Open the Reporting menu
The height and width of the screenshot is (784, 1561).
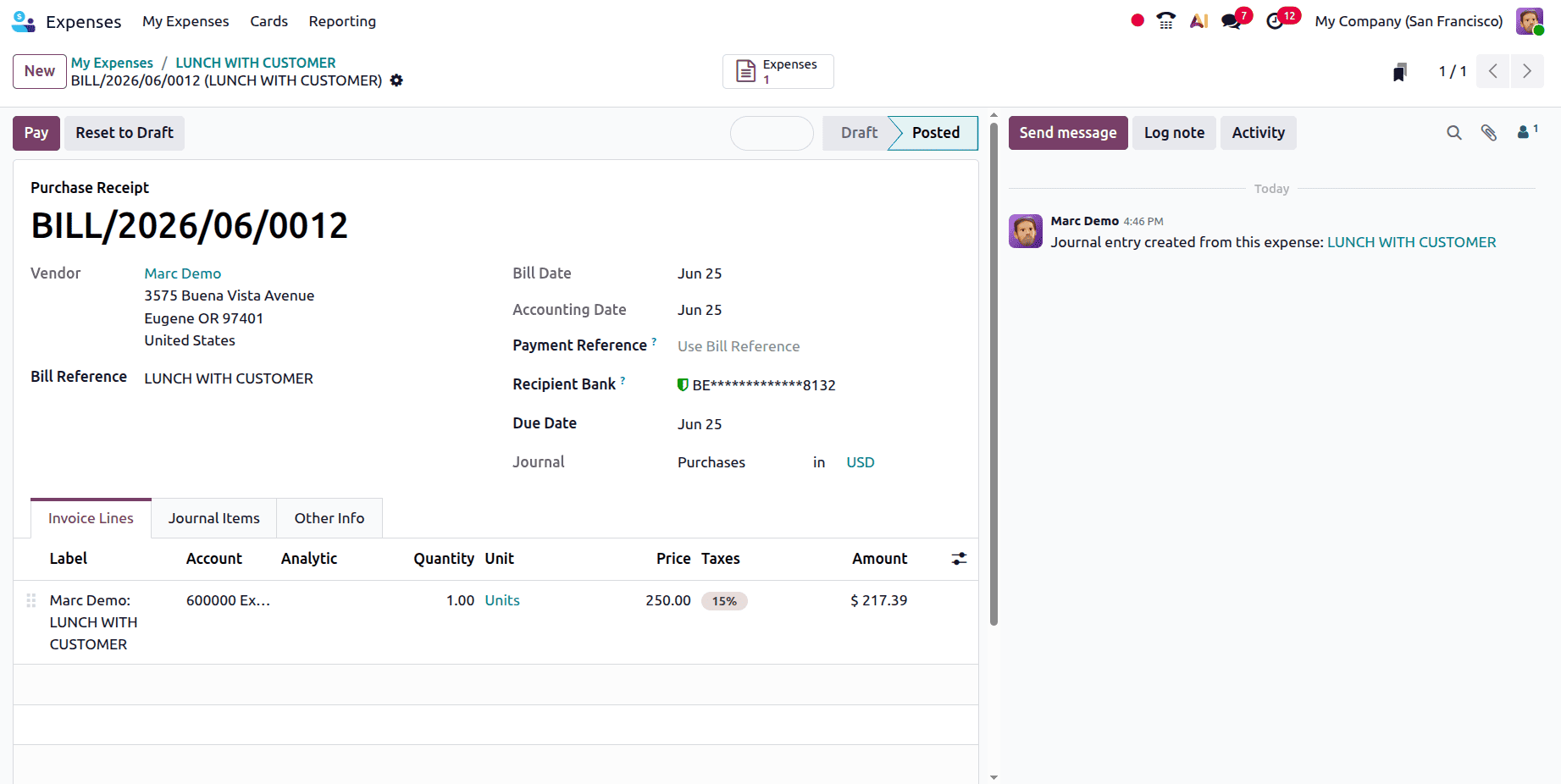(x=342, y=21)
